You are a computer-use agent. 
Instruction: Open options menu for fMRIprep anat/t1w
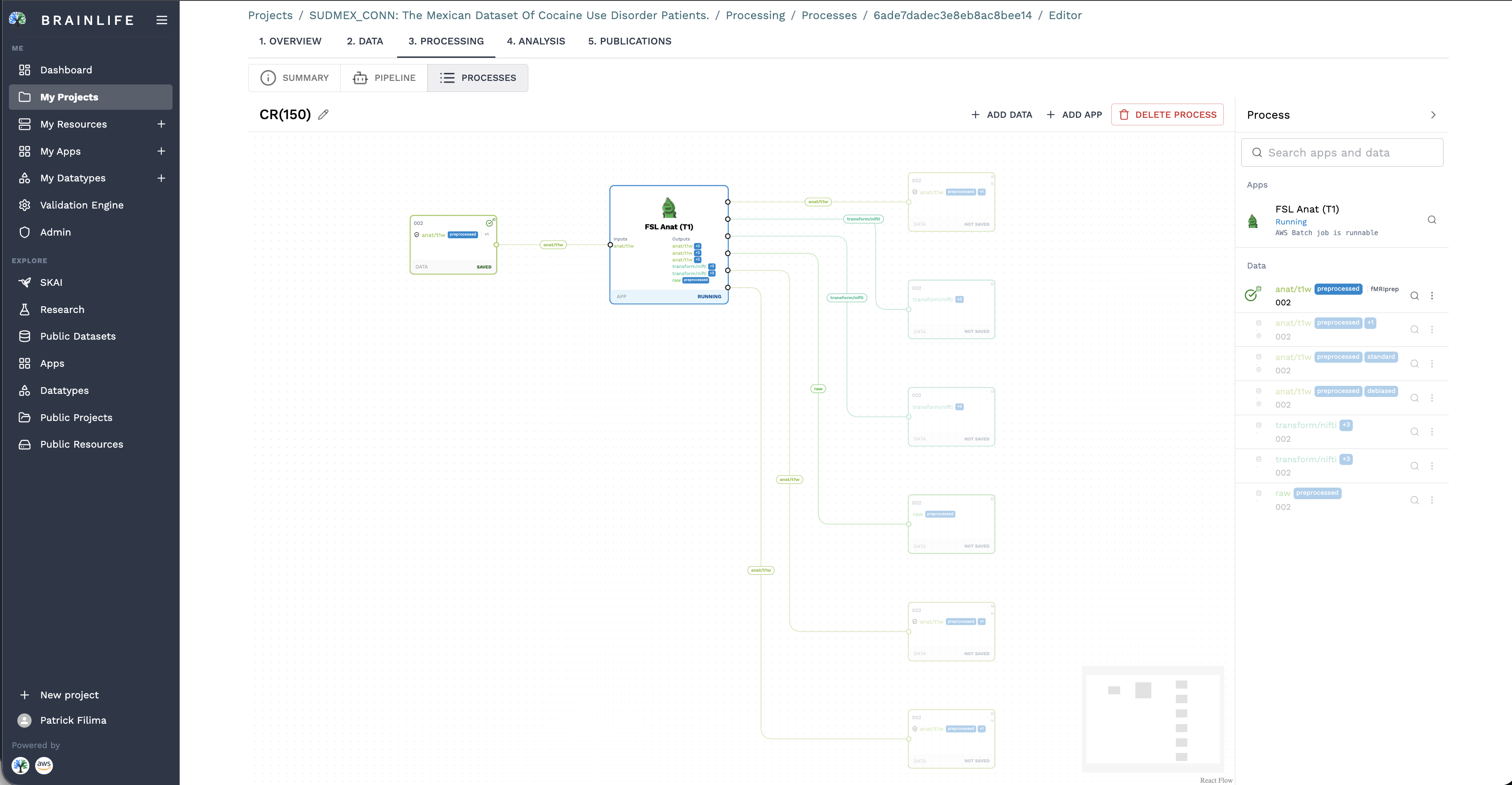[x=1432, y=296]
